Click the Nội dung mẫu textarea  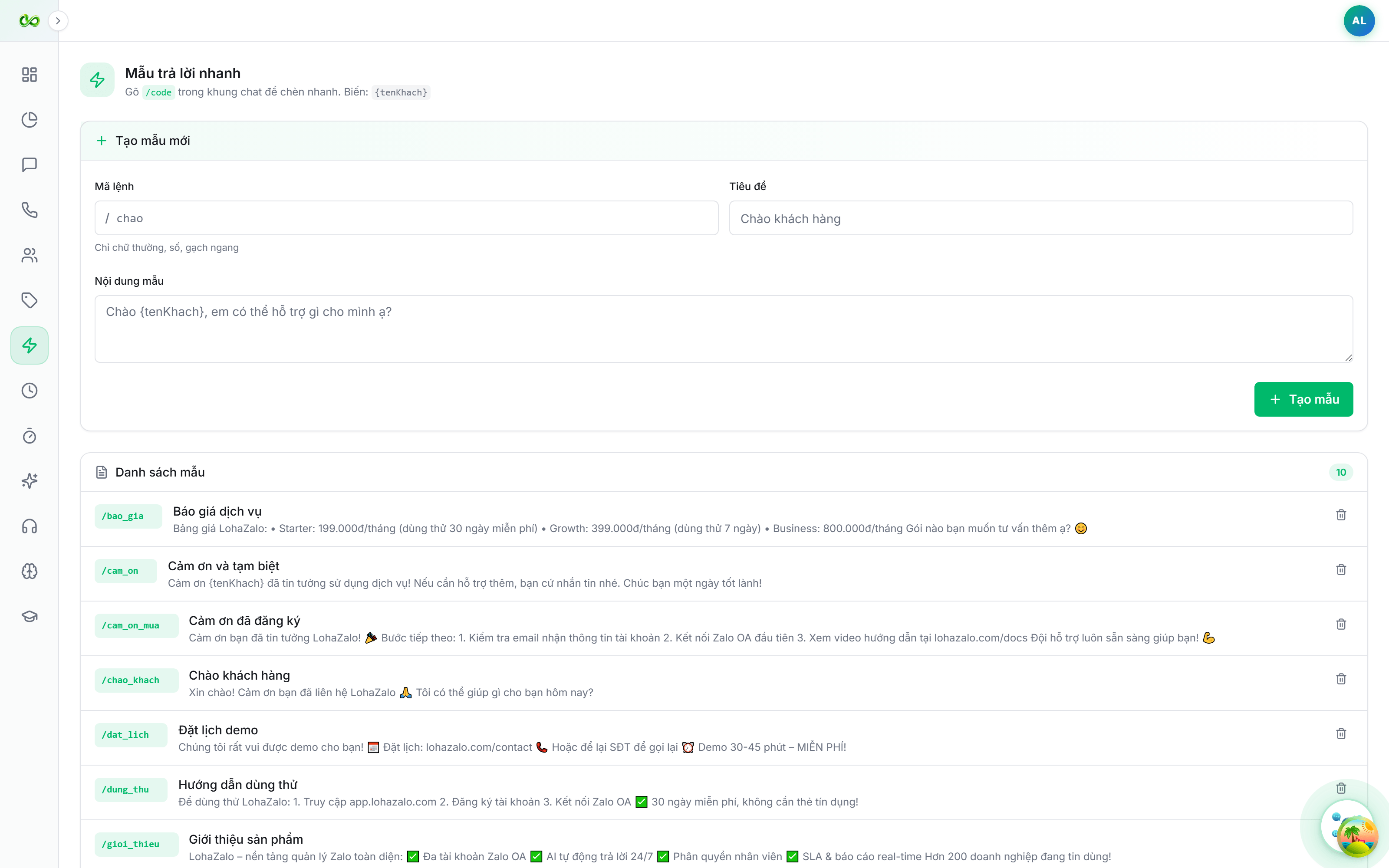(x=724, y=329)
